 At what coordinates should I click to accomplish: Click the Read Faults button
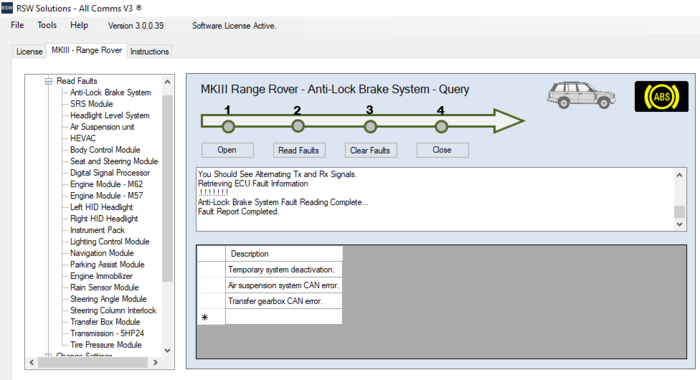(299, 150)
